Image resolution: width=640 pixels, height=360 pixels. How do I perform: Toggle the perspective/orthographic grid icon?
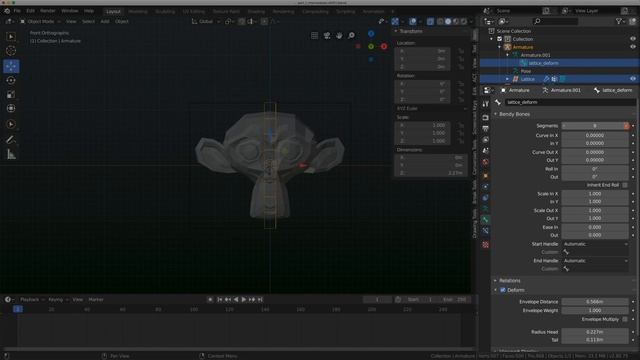(314, 36)
